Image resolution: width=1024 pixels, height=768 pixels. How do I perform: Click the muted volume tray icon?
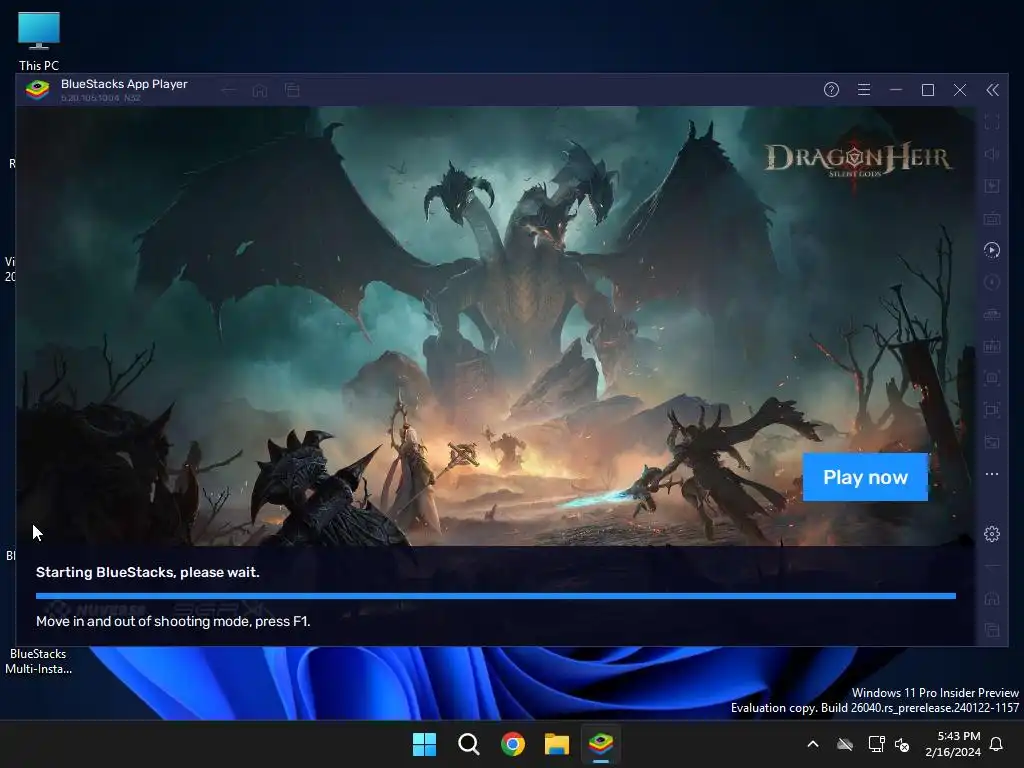[x=902, y=744]
